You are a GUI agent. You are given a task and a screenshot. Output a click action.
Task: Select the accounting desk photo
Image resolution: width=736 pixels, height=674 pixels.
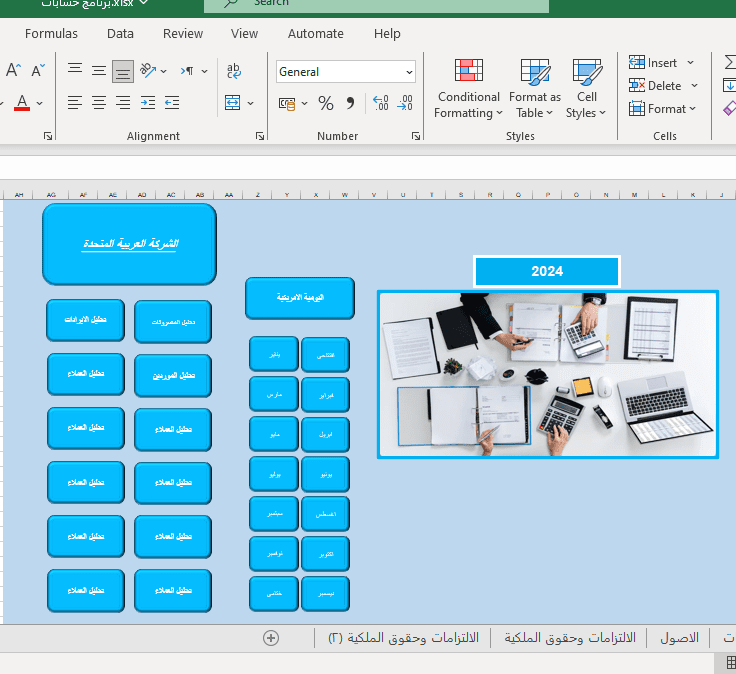click(548, 375)
